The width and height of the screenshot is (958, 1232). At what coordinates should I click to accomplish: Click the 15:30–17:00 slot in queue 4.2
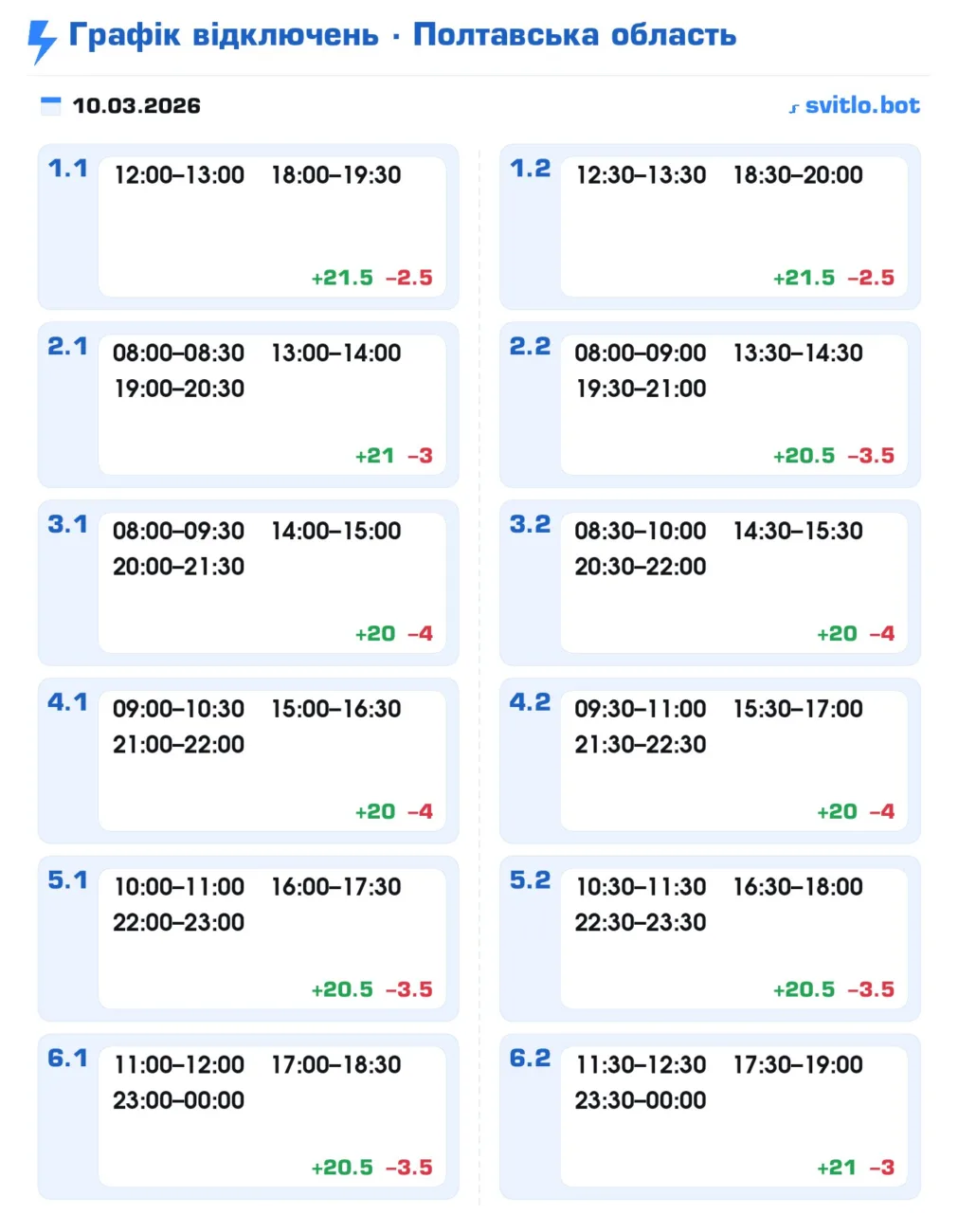(x=798, y=709)
